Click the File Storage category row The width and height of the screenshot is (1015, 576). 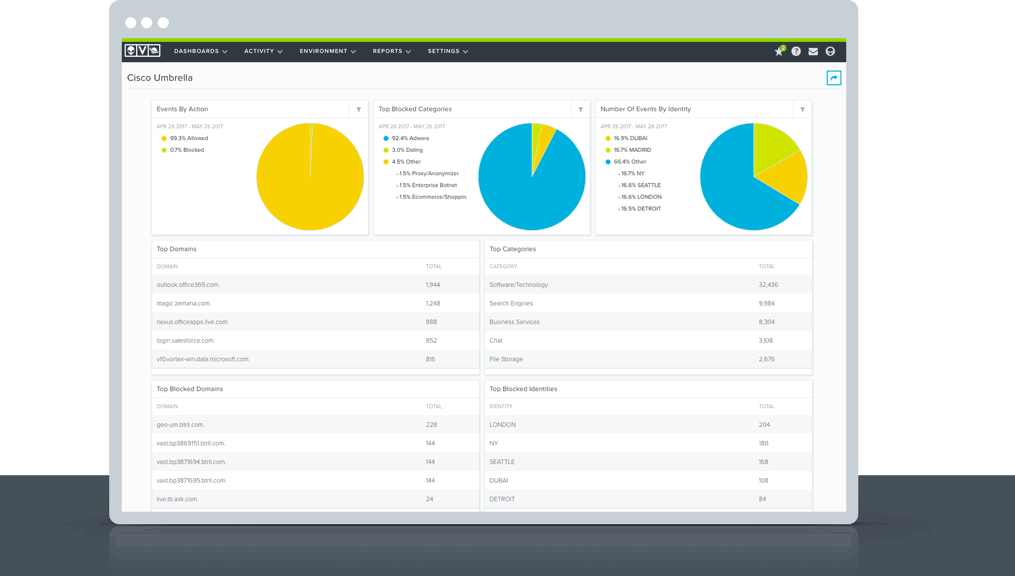[649, 359]
